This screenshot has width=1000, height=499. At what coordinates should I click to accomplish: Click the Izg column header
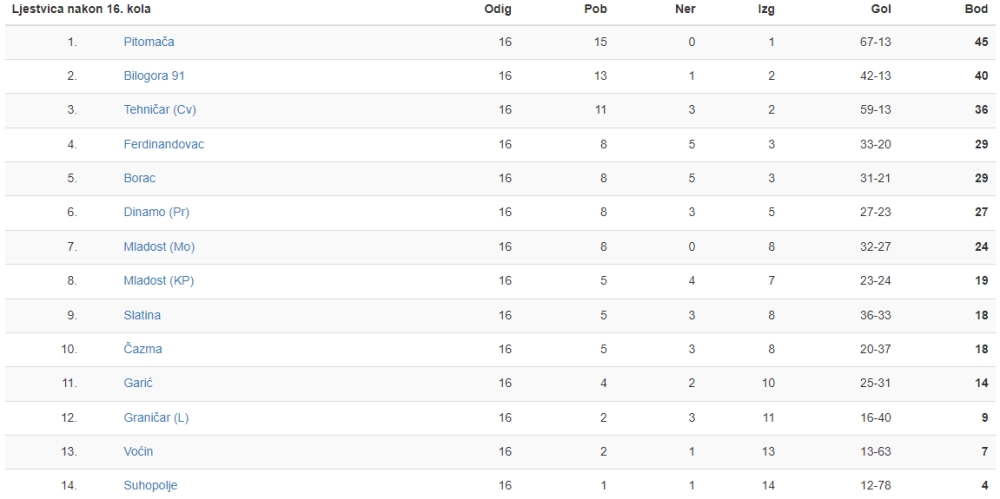pyautogui.click(x=767, y=10)
